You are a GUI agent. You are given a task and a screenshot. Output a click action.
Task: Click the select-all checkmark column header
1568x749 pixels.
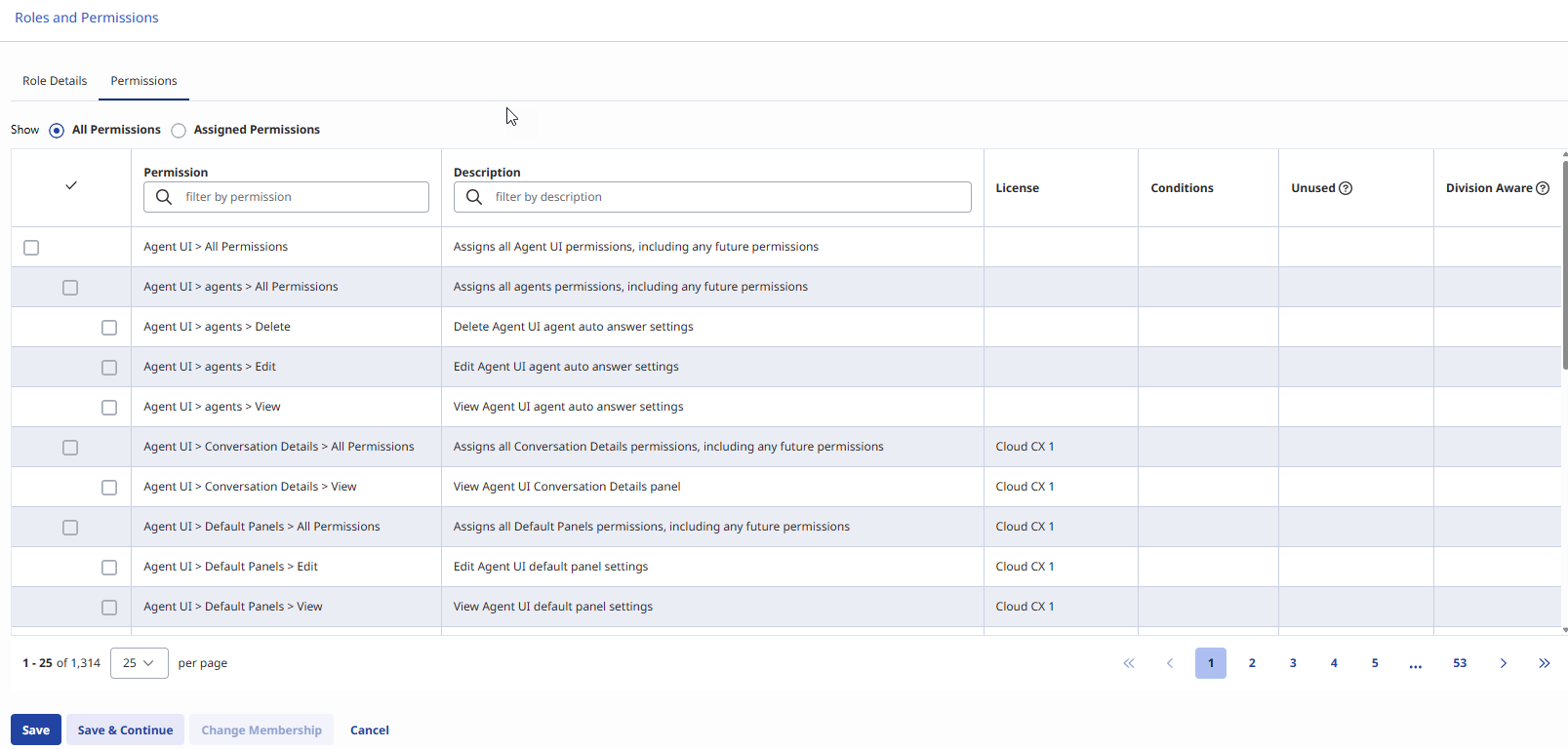(71, 186)
